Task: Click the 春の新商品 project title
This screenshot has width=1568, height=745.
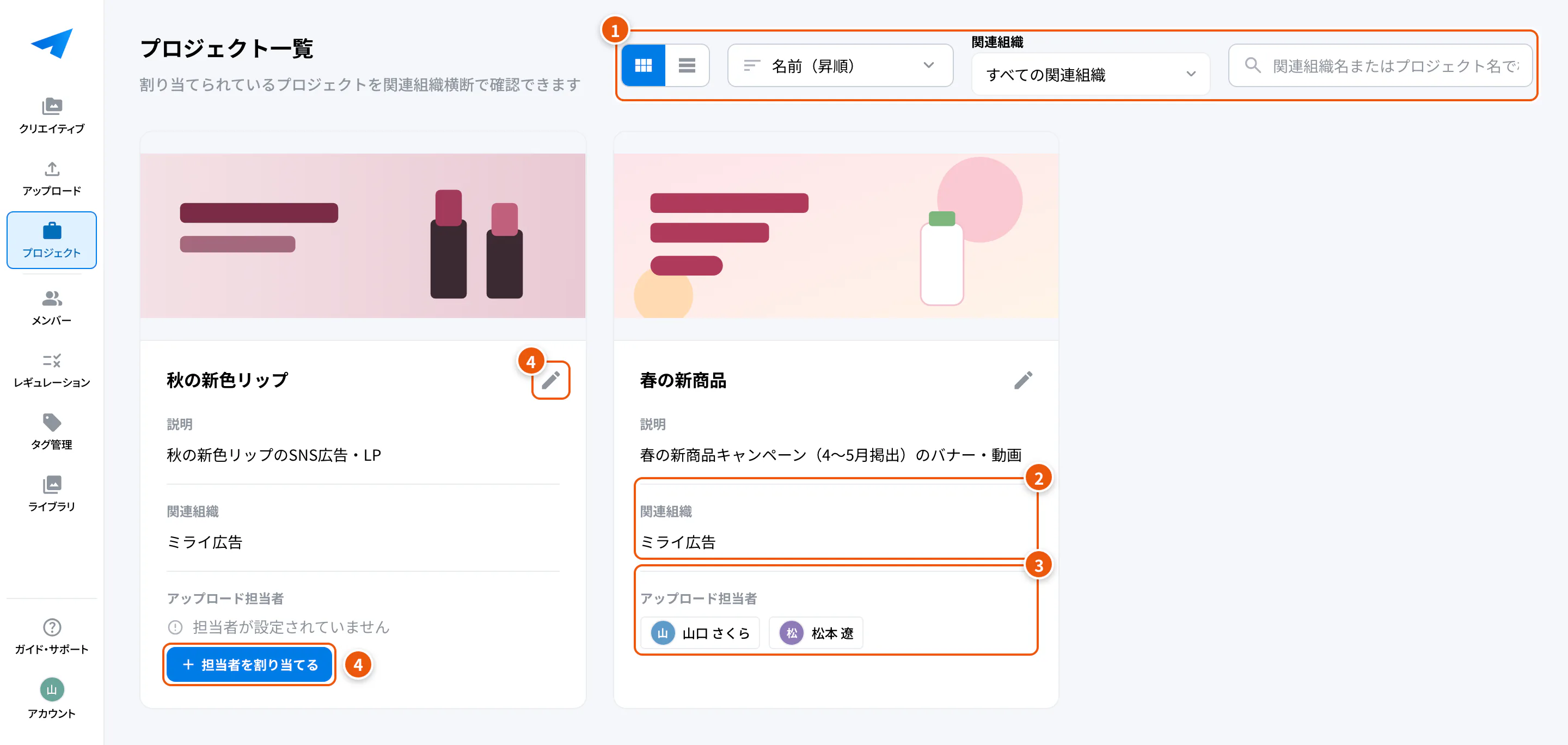Action: tap(683, 381)
